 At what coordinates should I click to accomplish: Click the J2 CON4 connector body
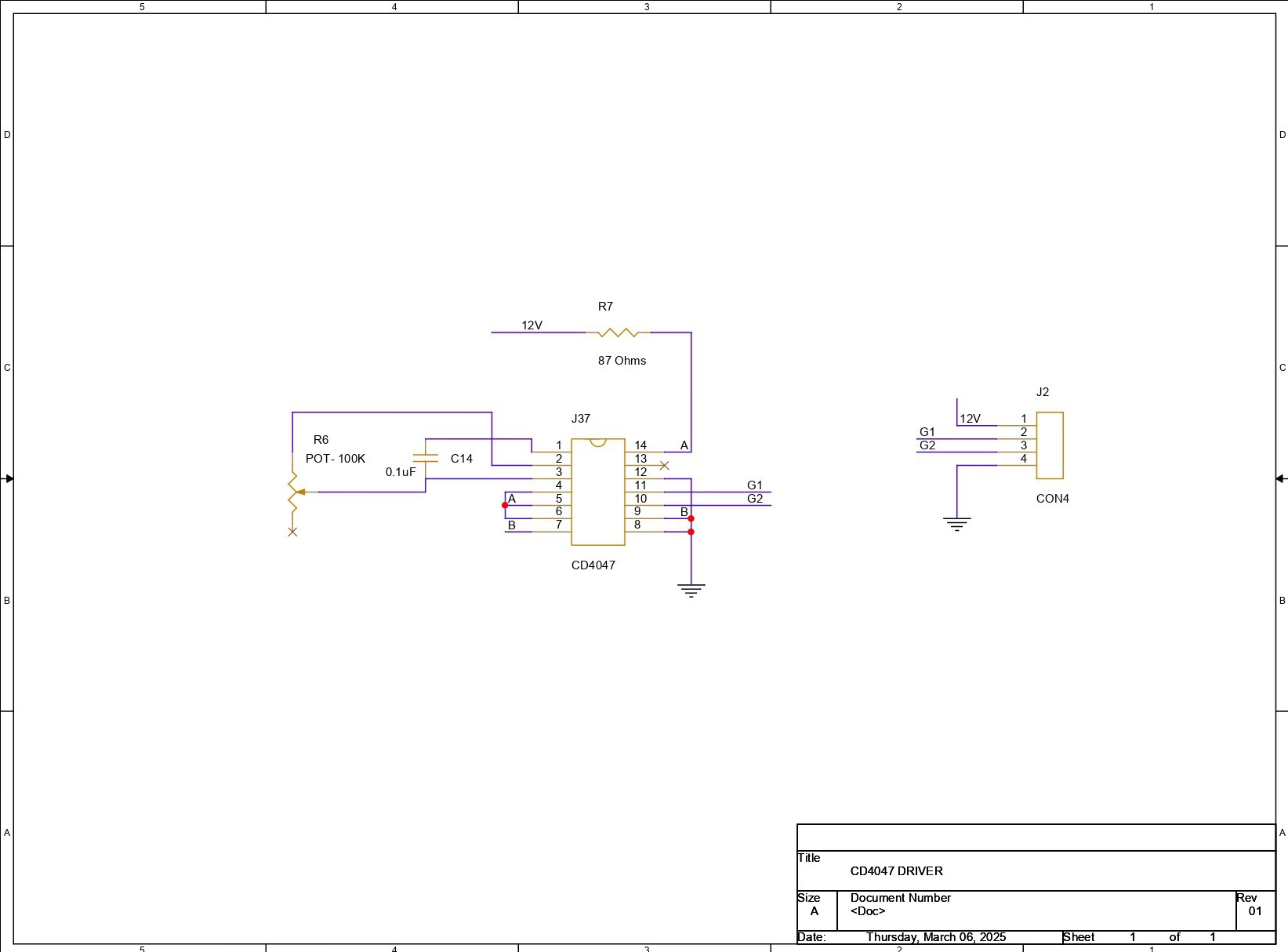1050,445
